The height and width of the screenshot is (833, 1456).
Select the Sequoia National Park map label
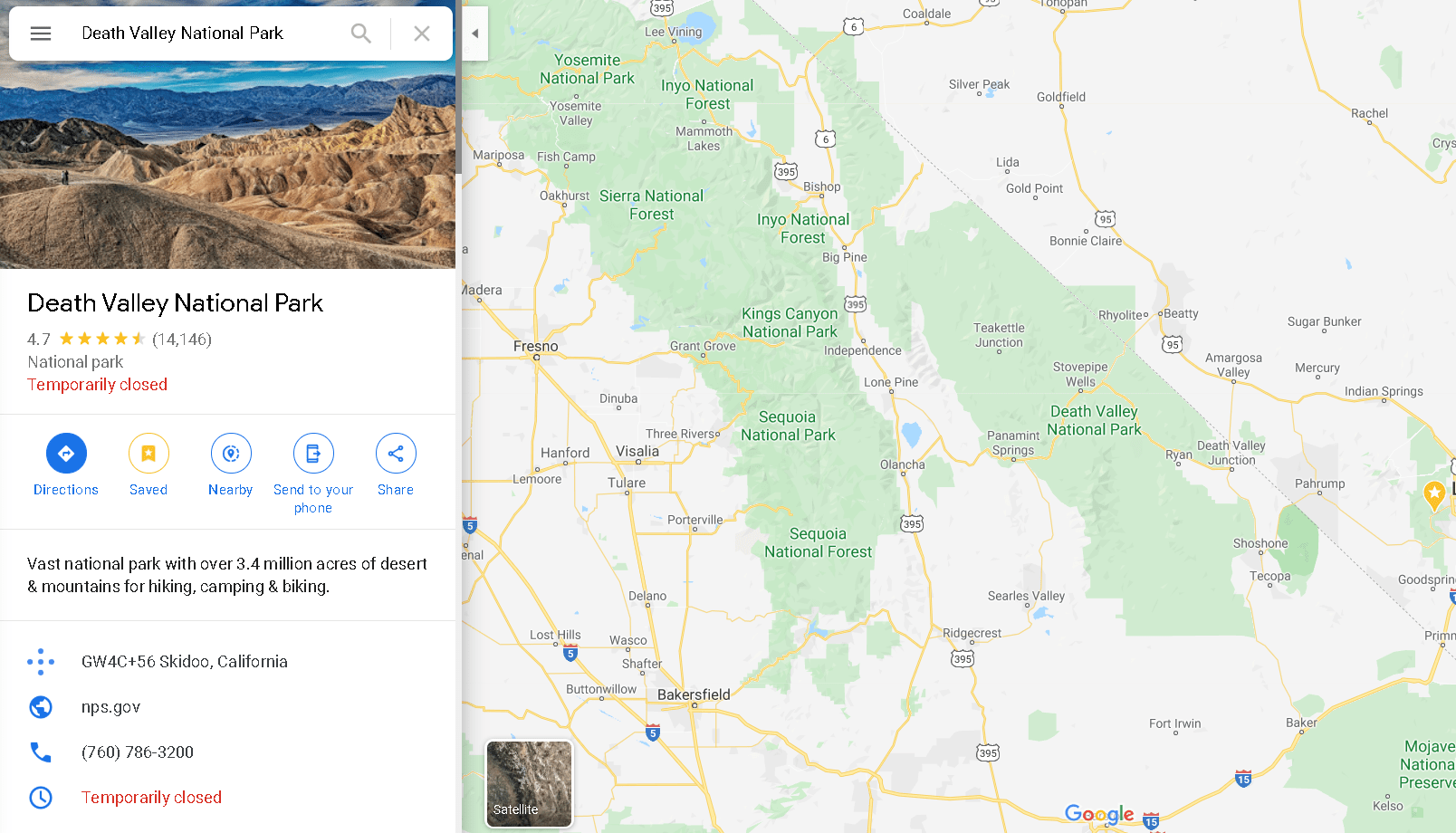(x=788, y=426)
